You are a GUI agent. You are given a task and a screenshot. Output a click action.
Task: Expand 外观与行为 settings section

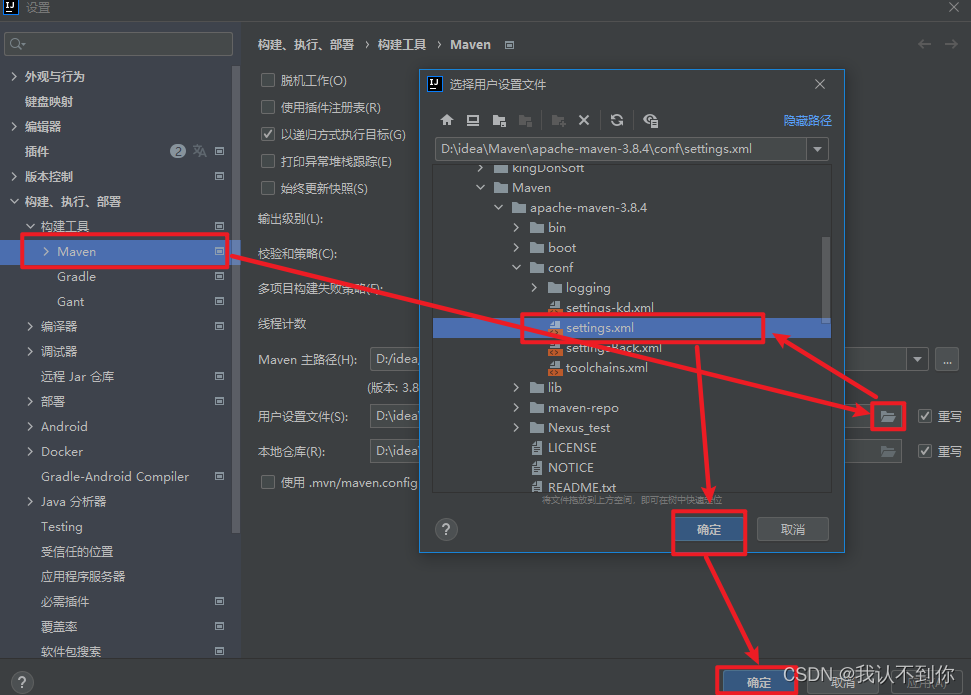click(x=14, y=76)
